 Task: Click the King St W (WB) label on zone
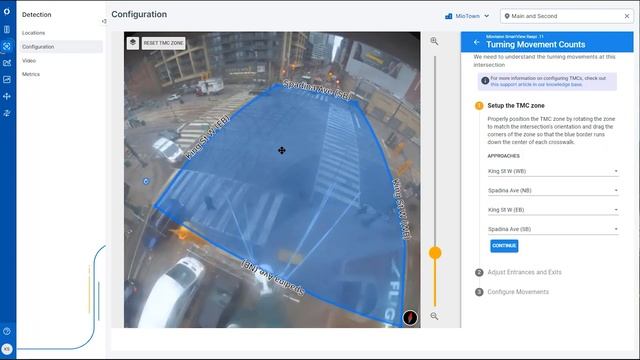[x=402, y=209]
